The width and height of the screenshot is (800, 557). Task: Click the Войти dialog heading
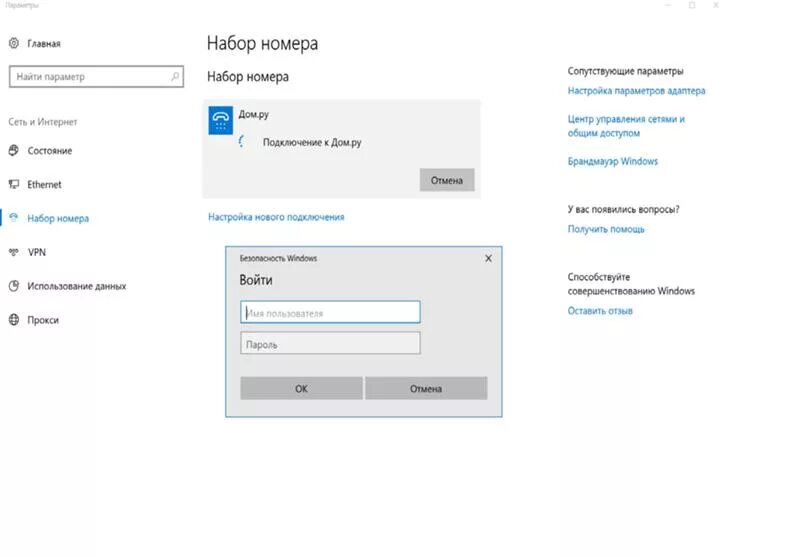pyautogui.click(x=256, y=280)
